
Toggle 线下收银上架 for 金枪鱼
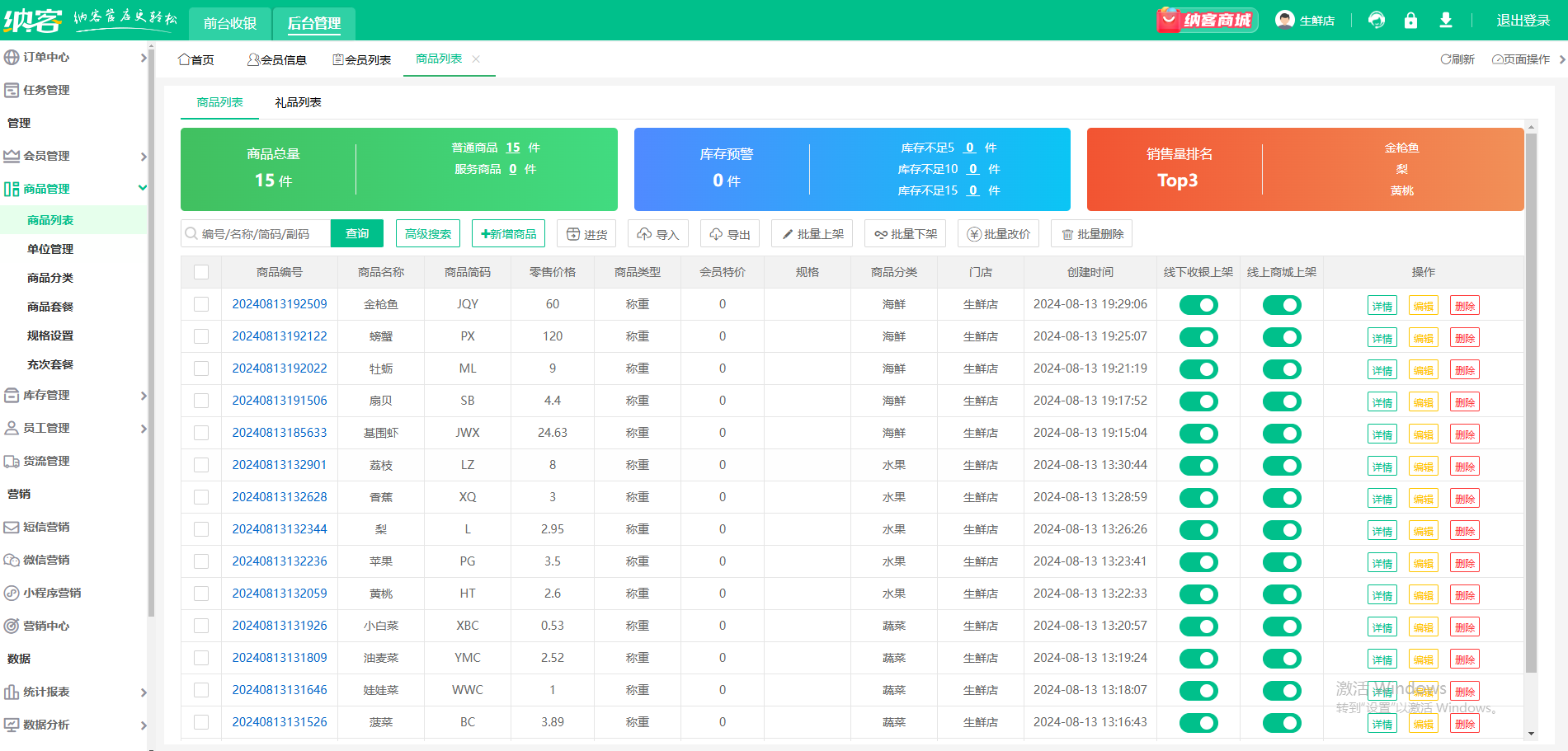1198,305
